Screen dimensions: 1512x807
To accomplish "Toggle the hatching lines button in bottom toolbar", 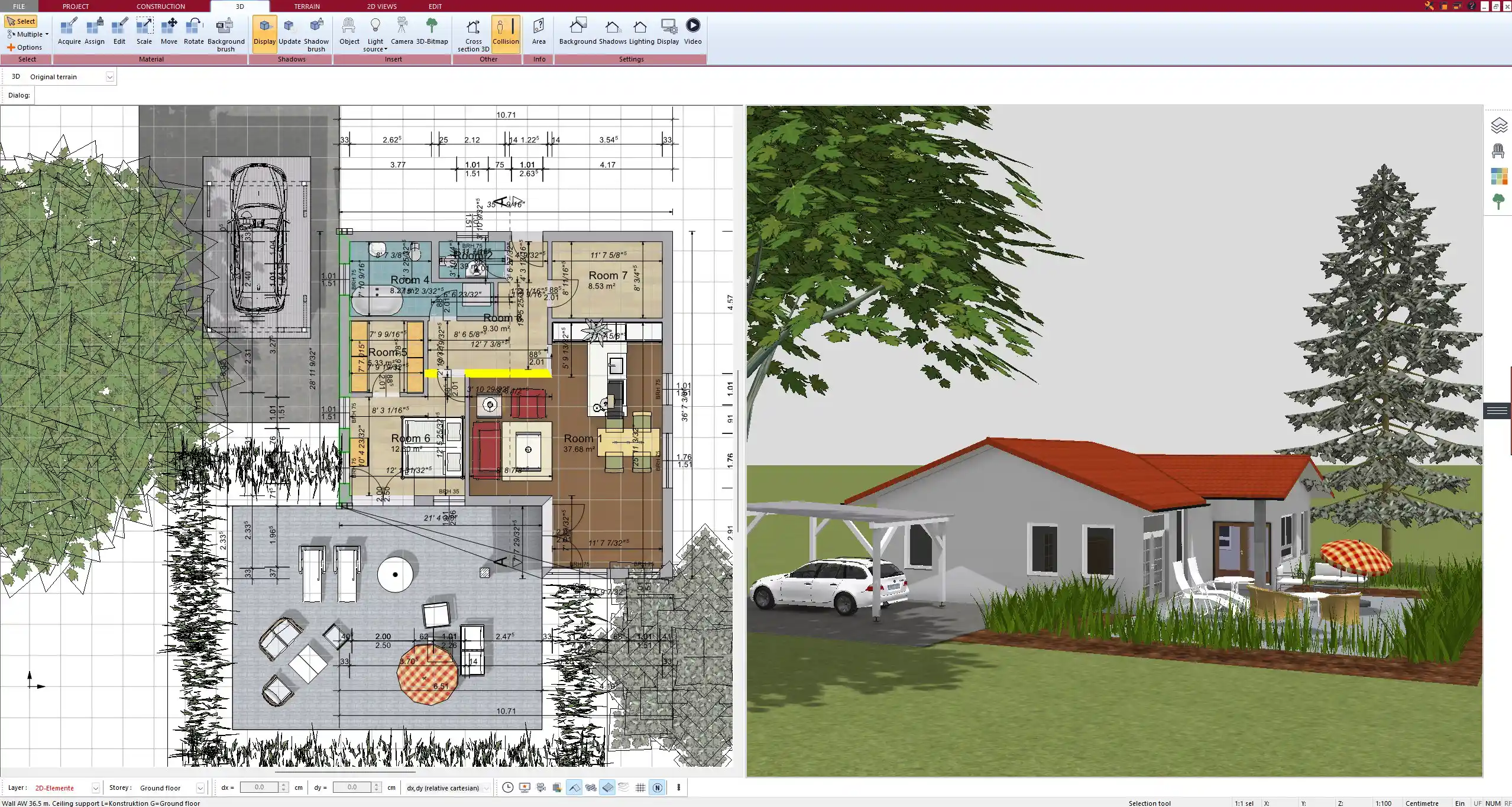I will (x=591, y=787).
